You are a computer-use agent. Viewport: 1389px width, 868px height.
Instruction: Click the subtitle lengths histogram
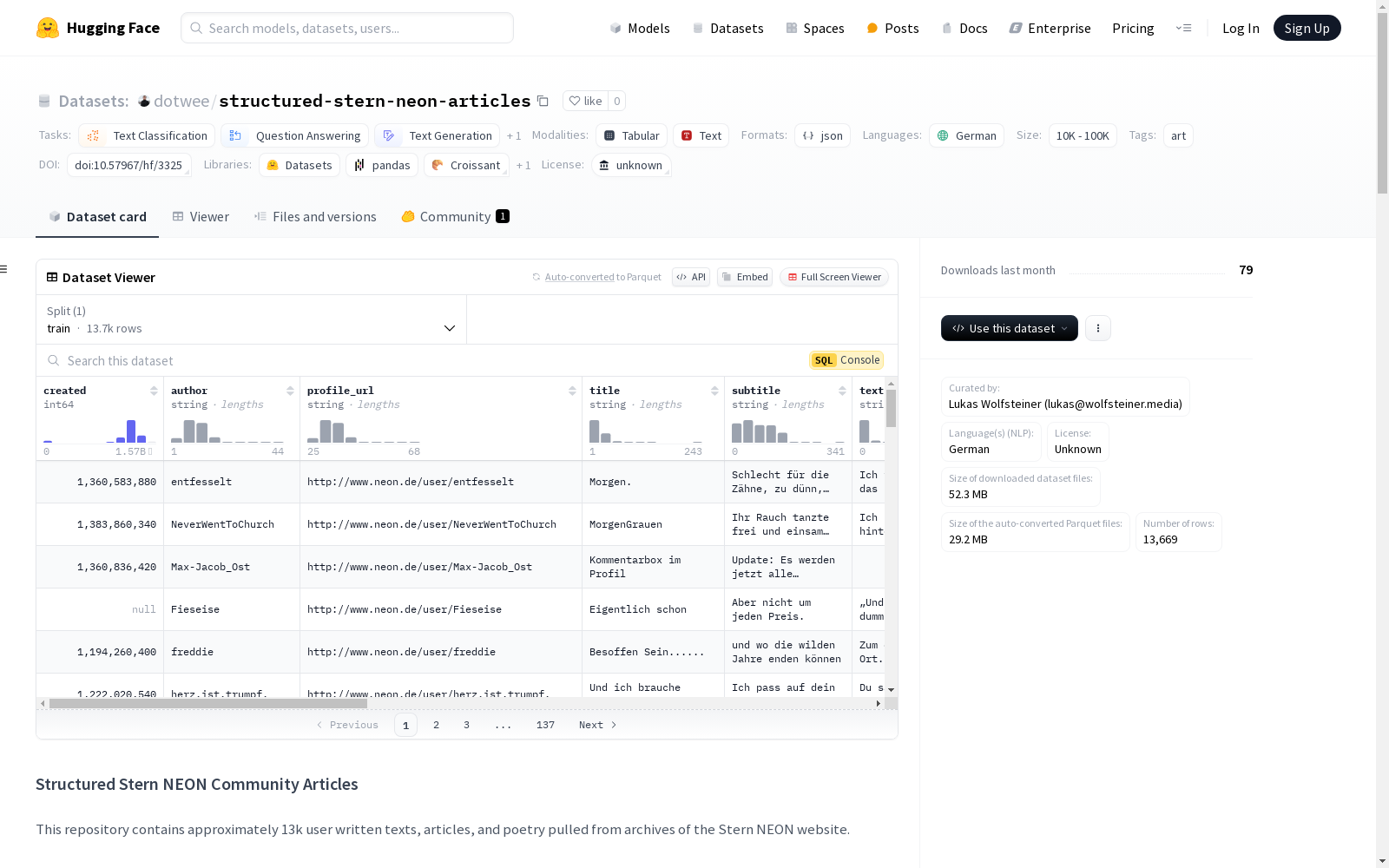788,431
